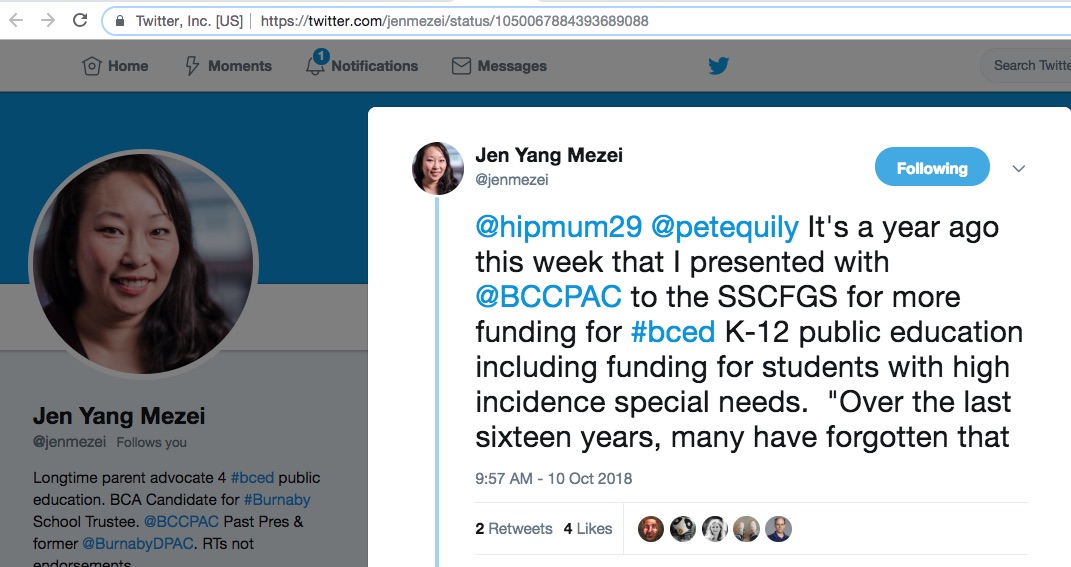The height and width of the screenshot is (567, 1071).
Task: Toggle the Following button on tweet
Action: pos(931,168)
